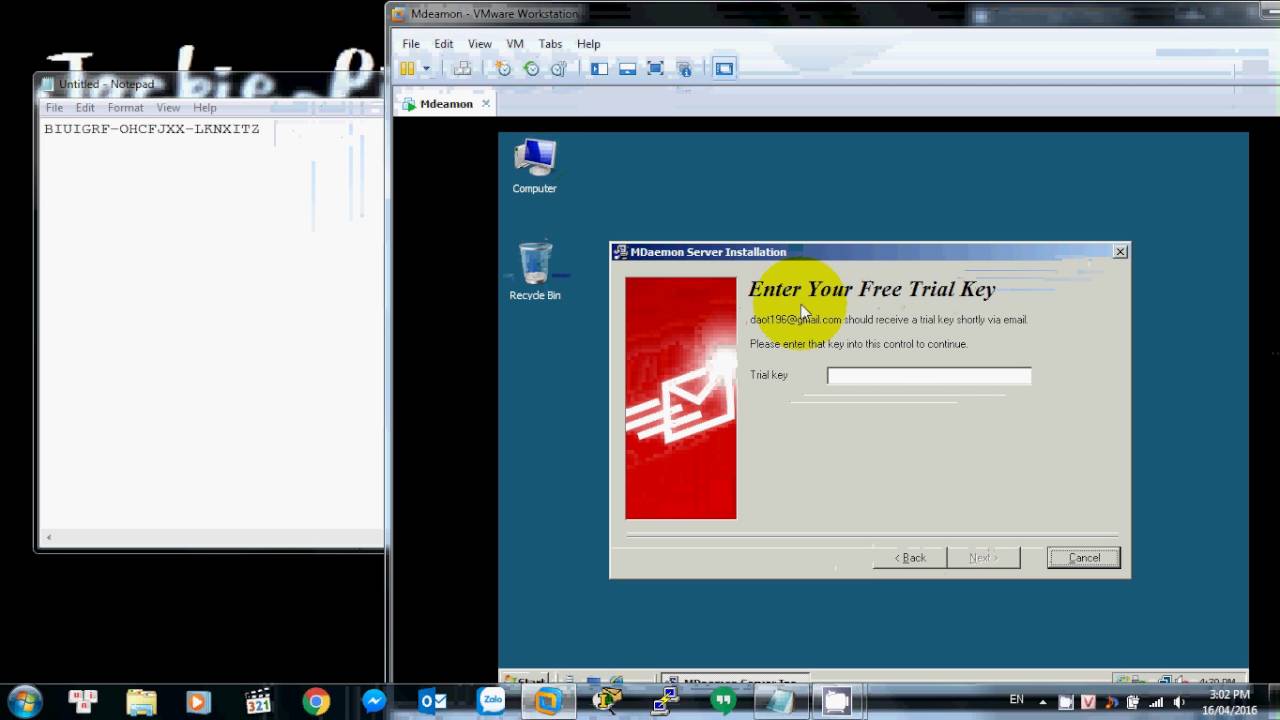Click the Computer desktop icon in VM

[x=534, y=167]
